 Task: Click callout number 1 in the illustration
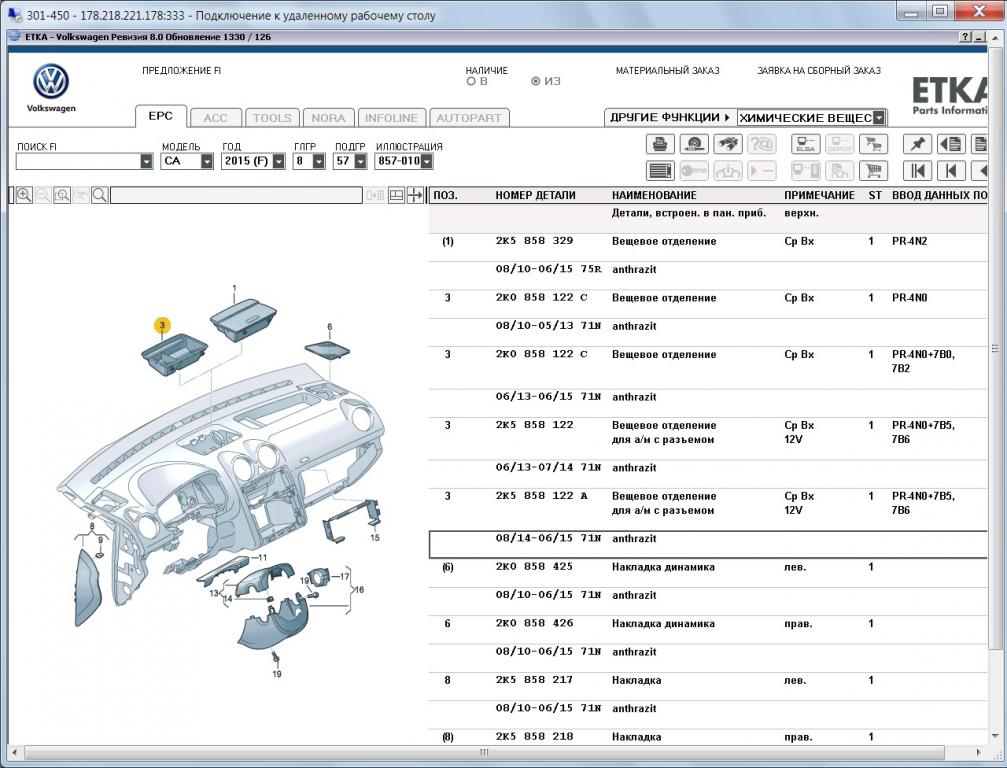pyautogui.click(x=234, y=288)
